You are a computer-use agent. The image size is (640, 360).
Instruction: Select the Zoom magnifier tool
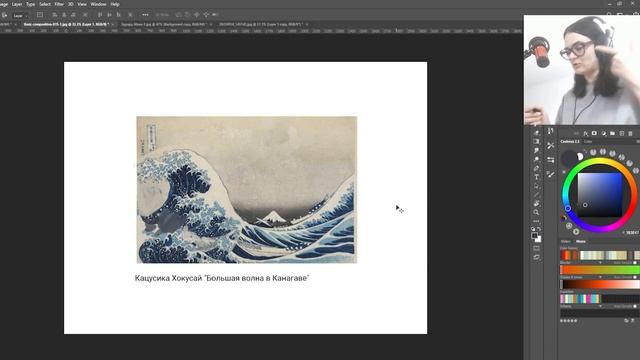[536, 212]
